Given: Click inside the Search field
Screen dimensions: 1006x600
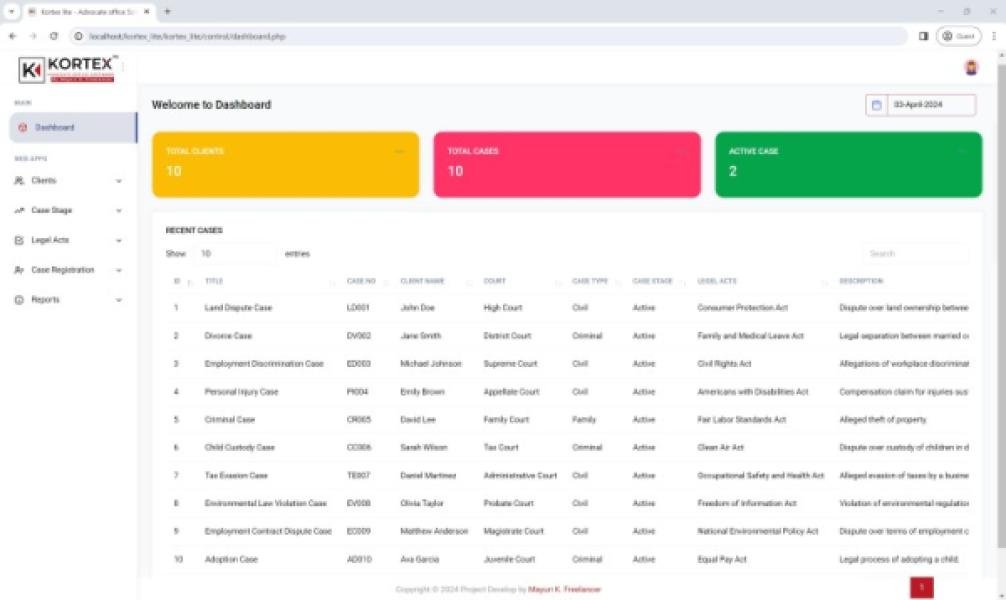Looking at the screenshot, I should 914,254.
